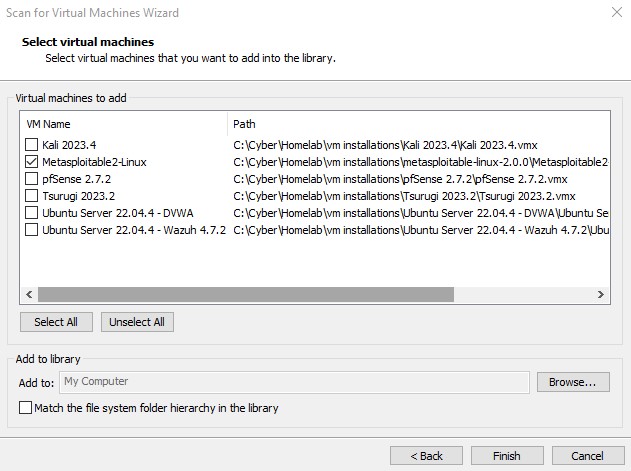
Task: Click the Select All button
Action: point(56,322)
